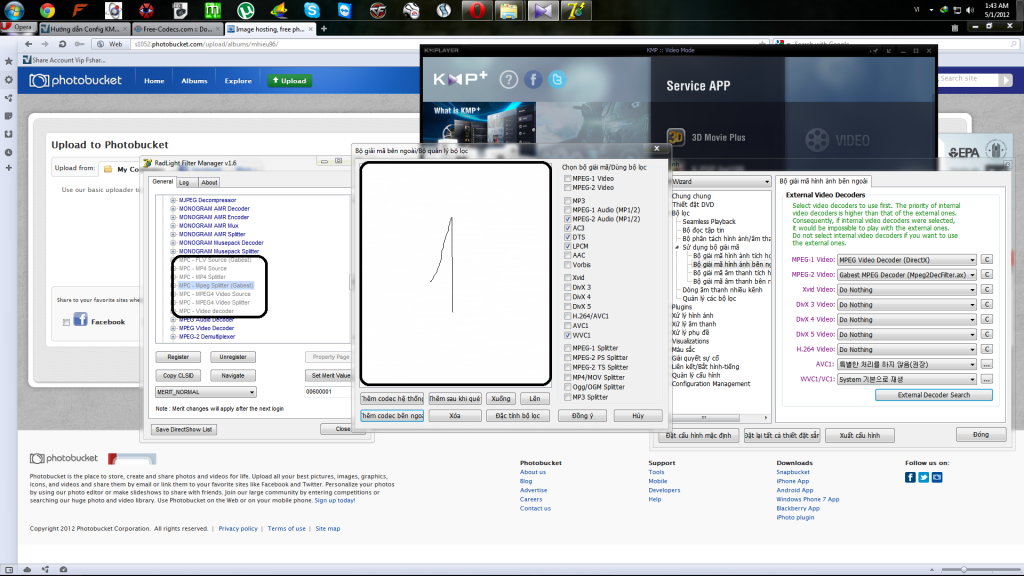Click Privacy policy footer link
This screenshot has width=1024, height=576.
click(238, 528)
